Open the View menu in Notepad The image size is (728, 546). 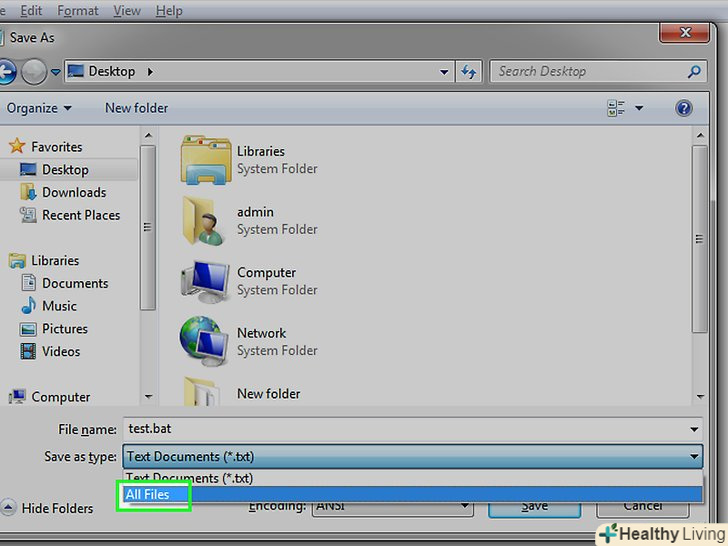coord(127,10)
